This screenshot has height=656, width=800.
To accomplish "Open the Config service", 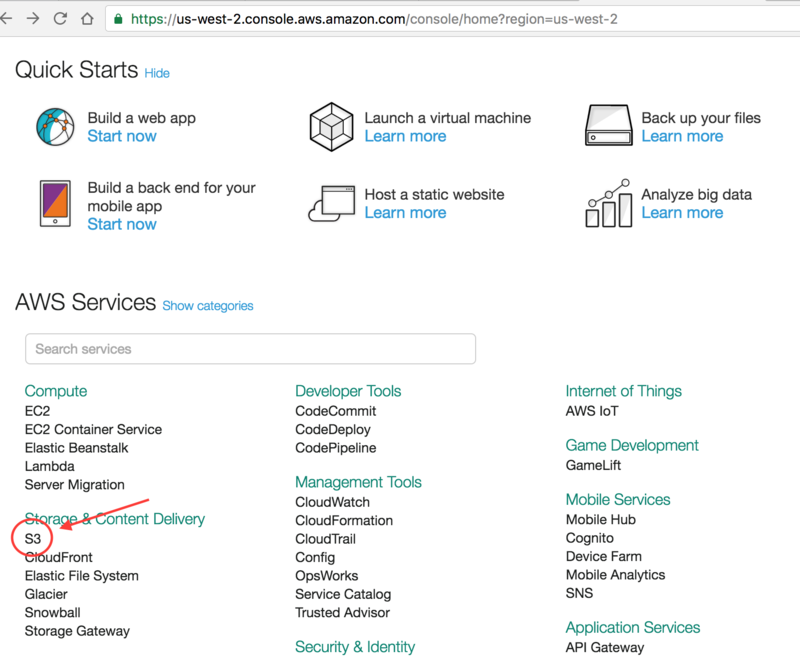I will (315, 558).
